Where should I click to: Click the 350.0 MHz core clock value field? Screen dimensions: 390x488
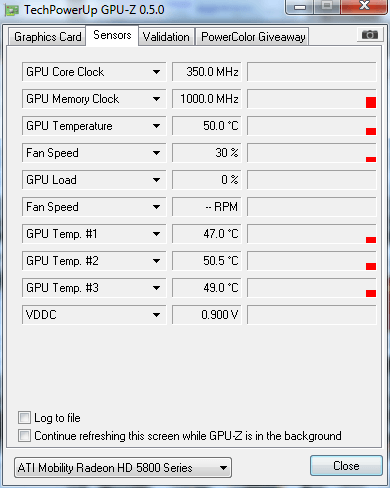(x=207, y=72)
